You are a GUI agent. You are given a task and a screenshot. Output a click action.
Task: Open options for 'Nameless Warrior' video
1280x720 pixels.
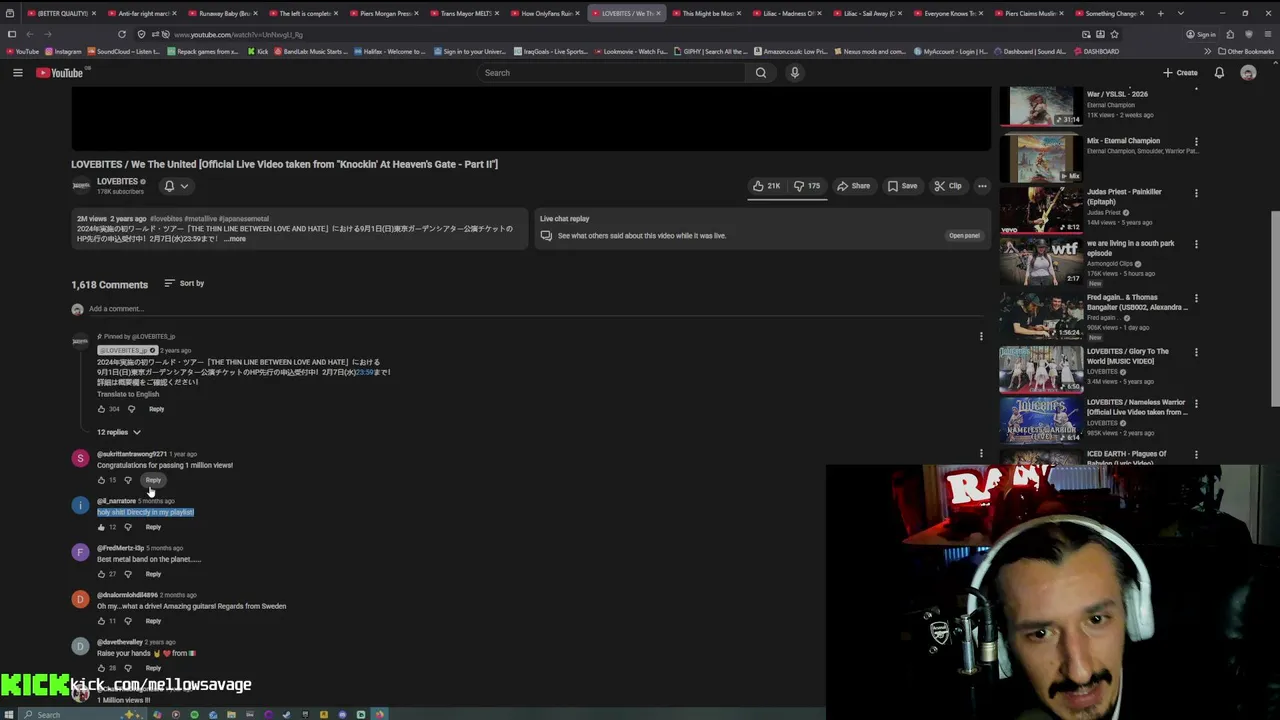[1196, 403]
